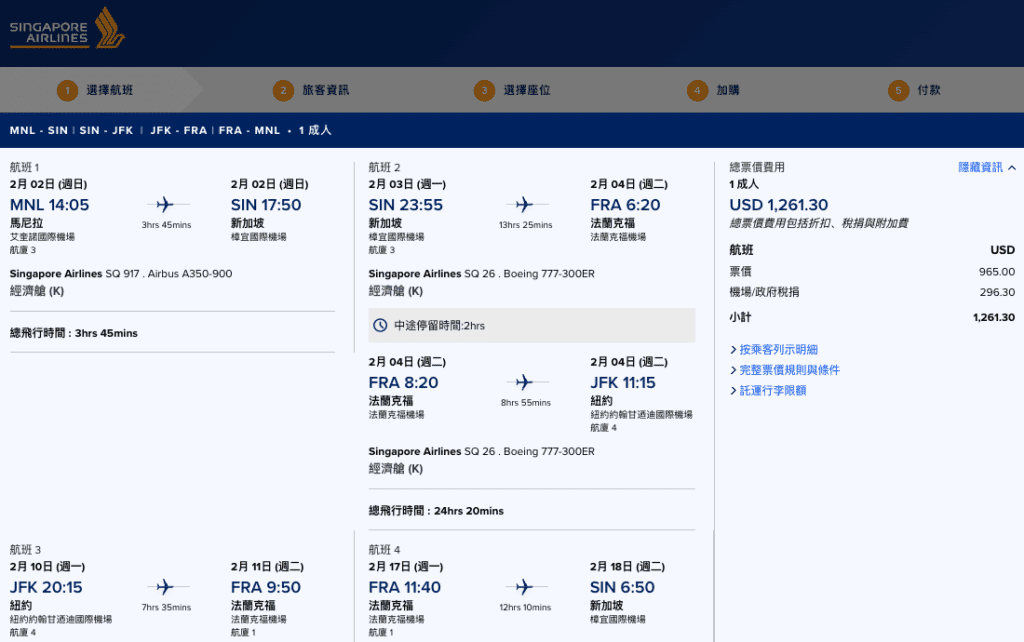Open 完整票價規則與條件 link

point(790,370)
